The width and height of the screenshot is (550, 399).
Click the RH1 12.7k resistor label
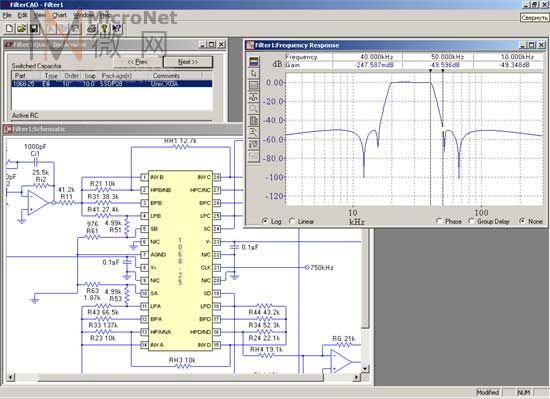(x=180, y=141)
